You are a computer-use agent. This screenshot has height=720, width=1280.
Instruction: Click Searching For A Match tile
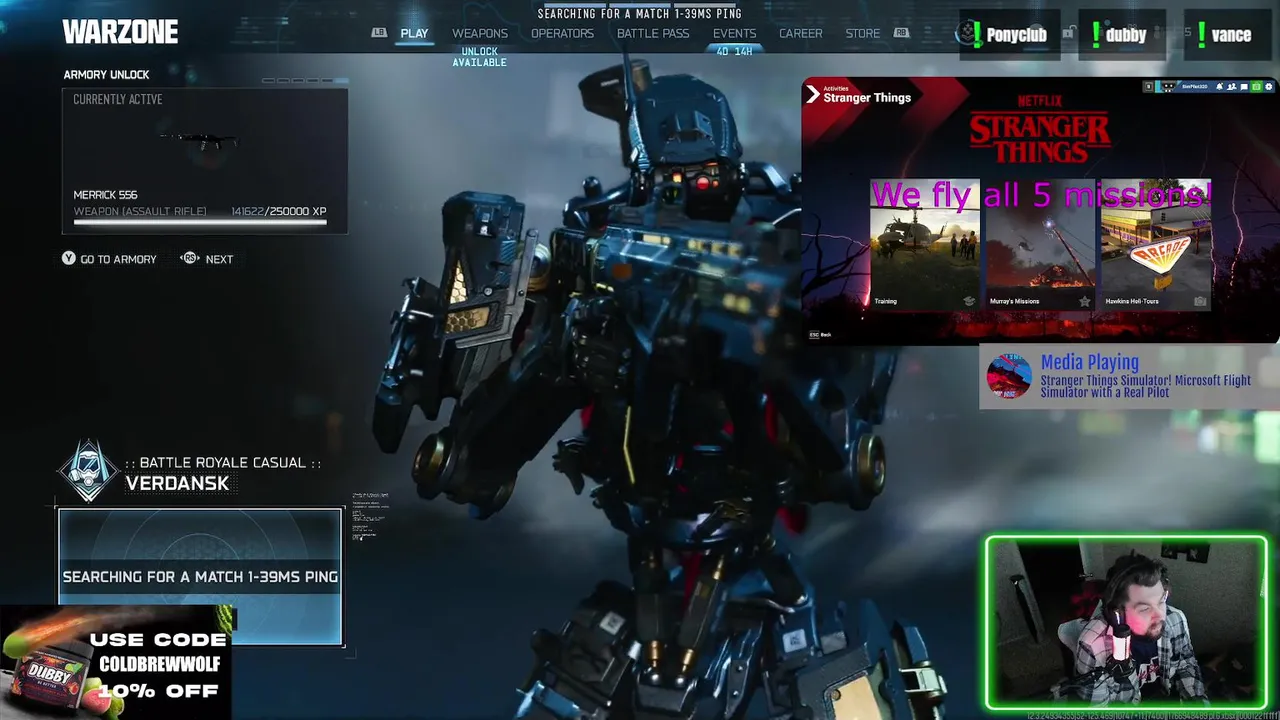200,577
